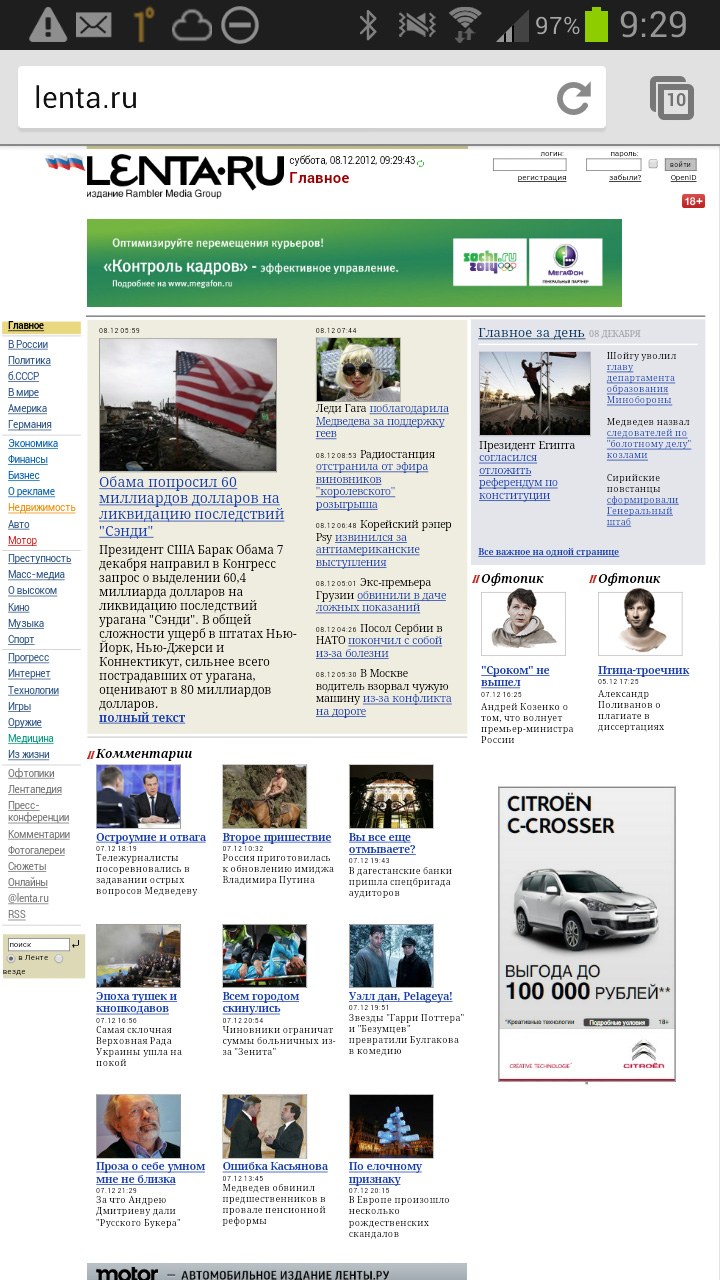
Task: Click the 'регистрация' link
Action: pyautogui.click(x=541, y=178)
